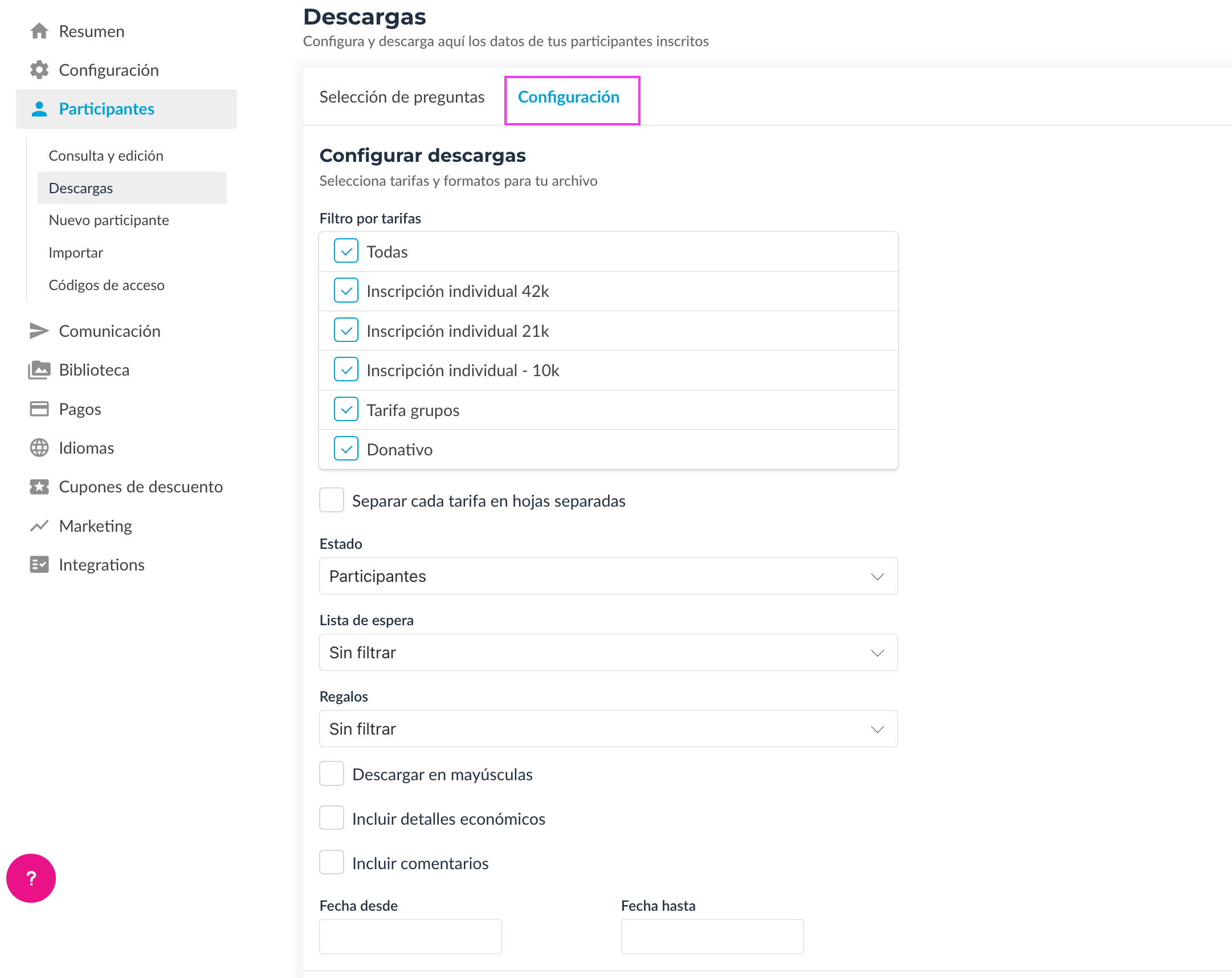Open the Lista de espera dropdown
This screenshot has width=1232, height=978.
pos(608,652)
